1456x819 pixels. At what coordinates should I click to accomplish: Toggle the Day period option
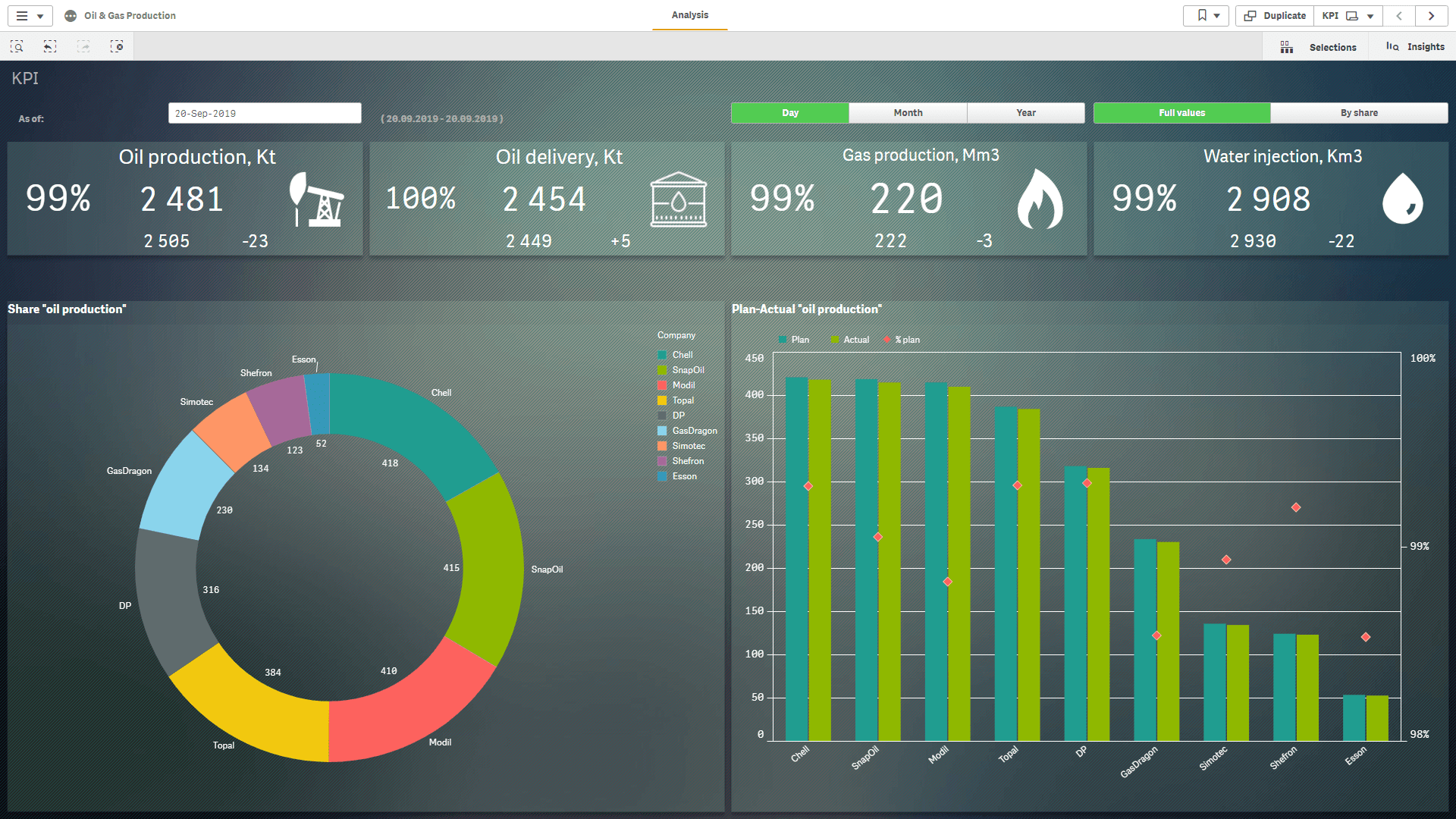[x=789, y=113]
